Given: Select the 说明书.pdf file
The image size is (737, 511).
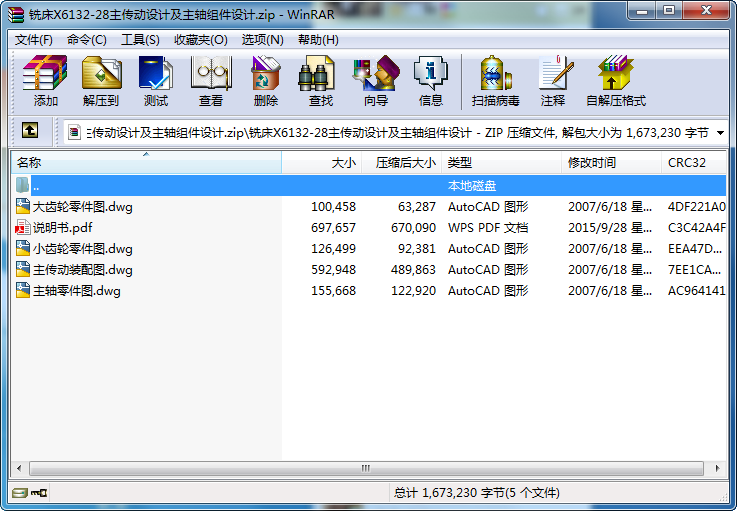Looking at the screenshot, I should pyautogui.click(x=62, y=228).
